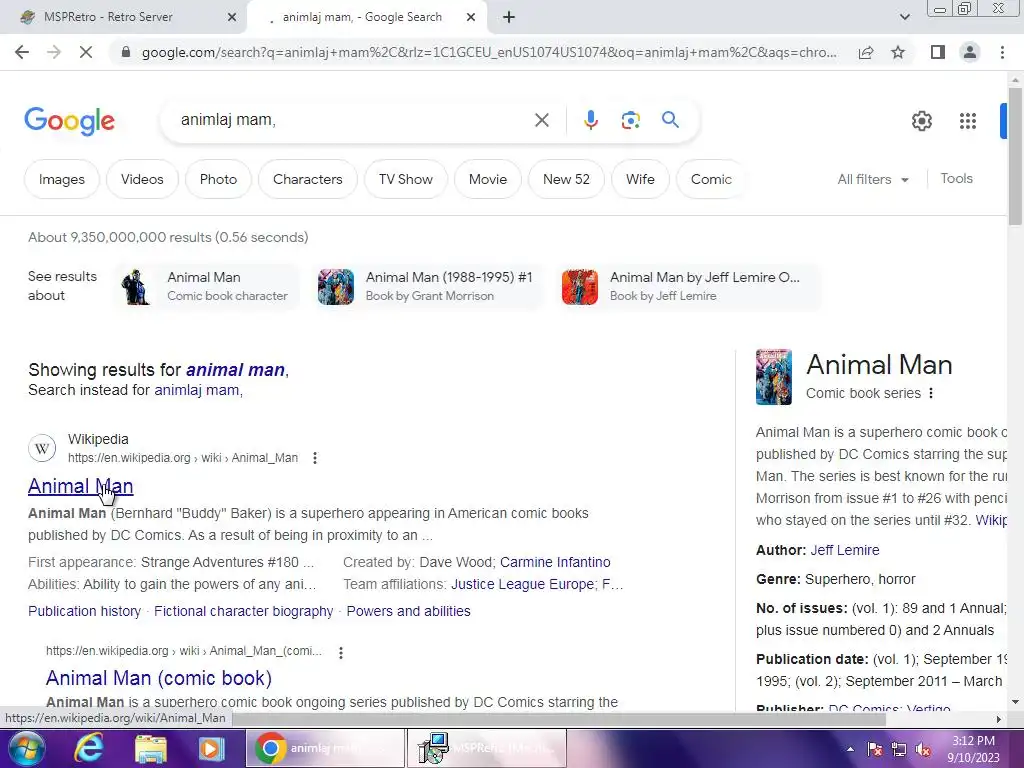Switch to the Chrome taskbar button

click(325, 748)
